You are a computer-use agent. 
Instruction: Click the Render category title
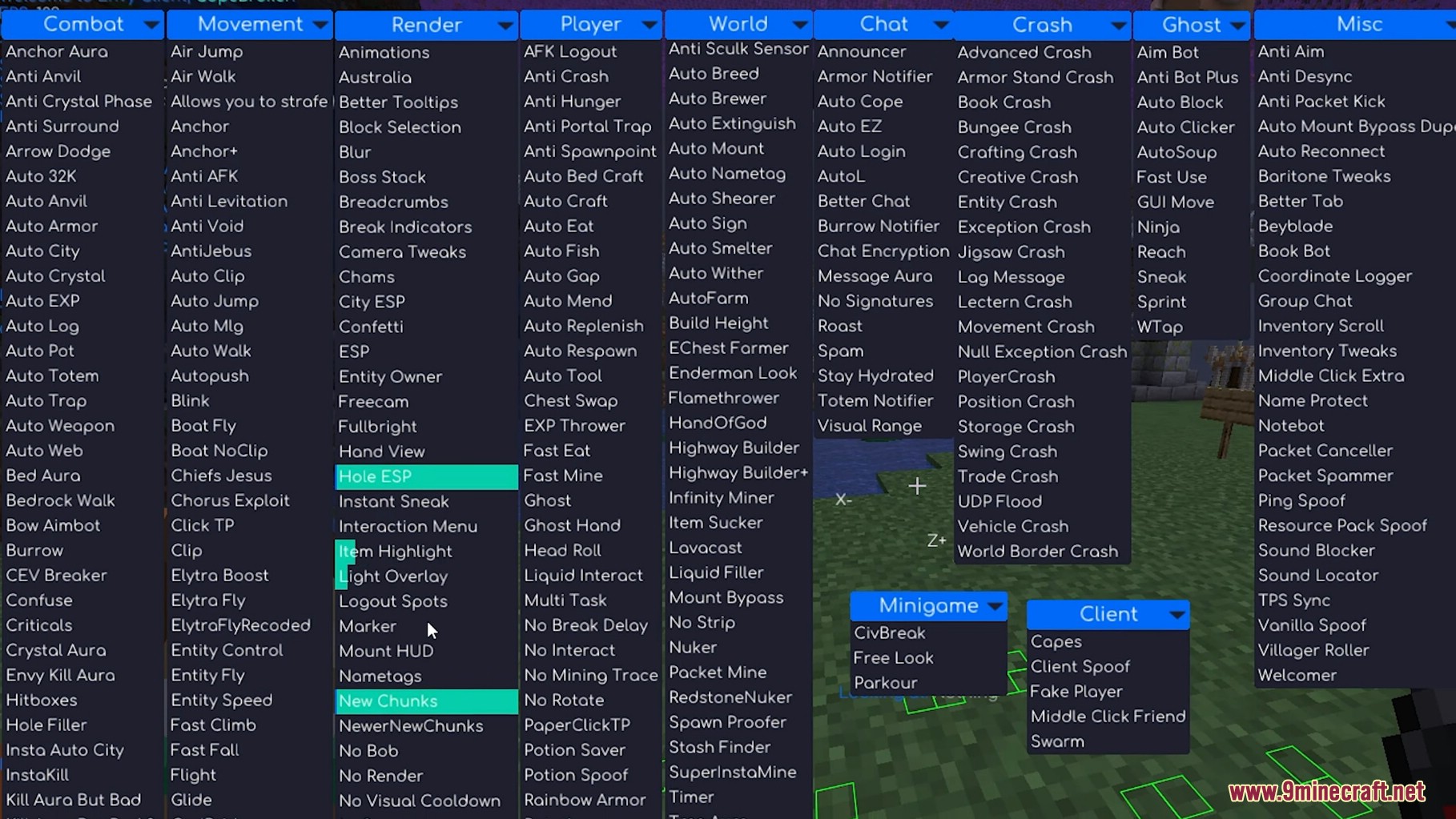426,25
